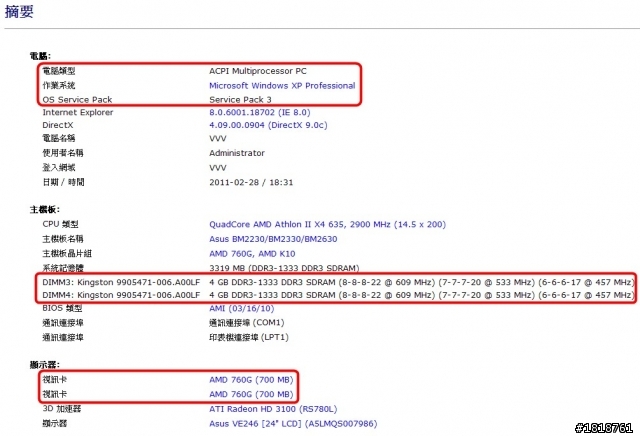Click the 摘要 summary heading

(x=19, y=11)
